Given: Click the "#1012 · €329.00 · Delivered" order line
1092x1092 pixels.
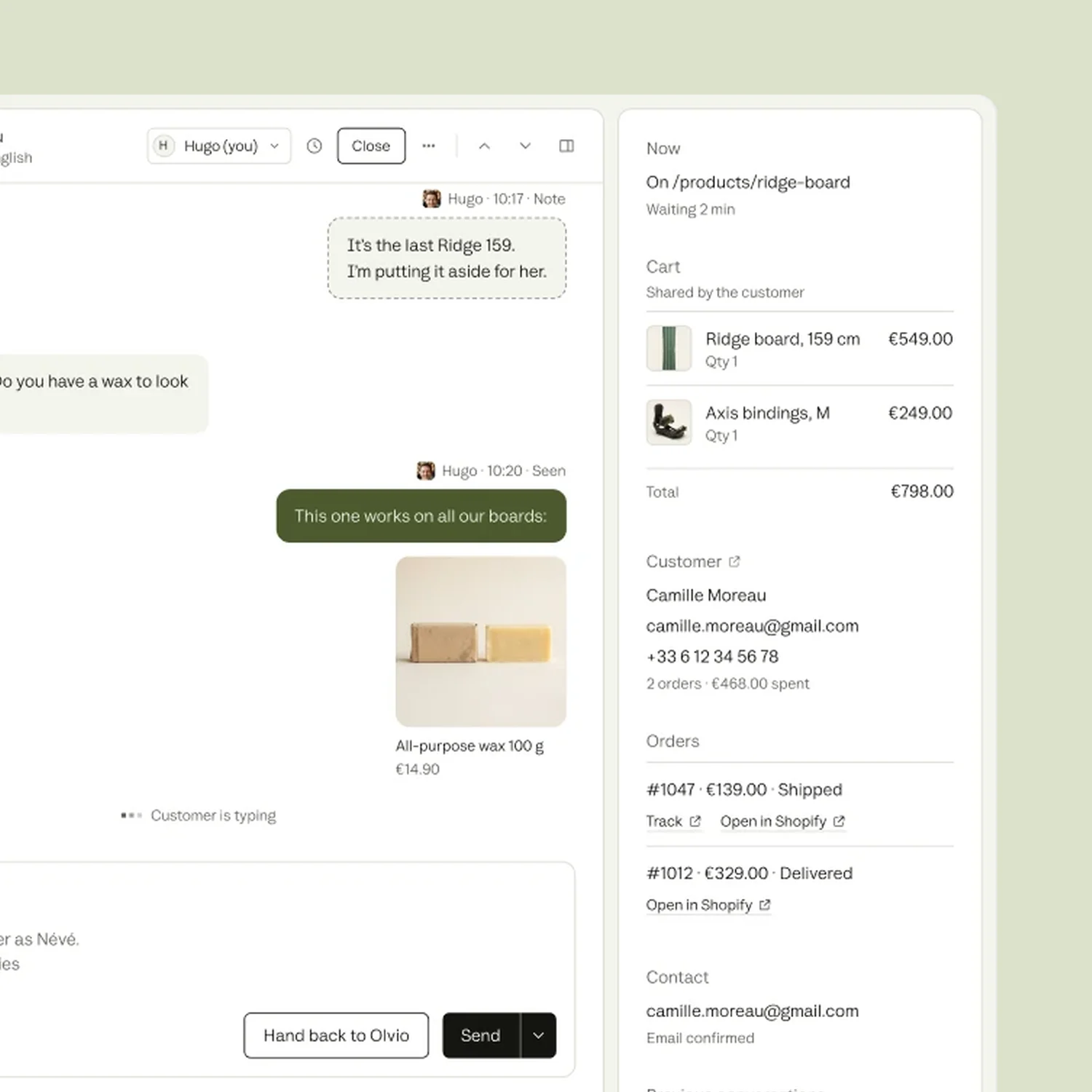Looking at the screenshot, I should click(750, 874).
